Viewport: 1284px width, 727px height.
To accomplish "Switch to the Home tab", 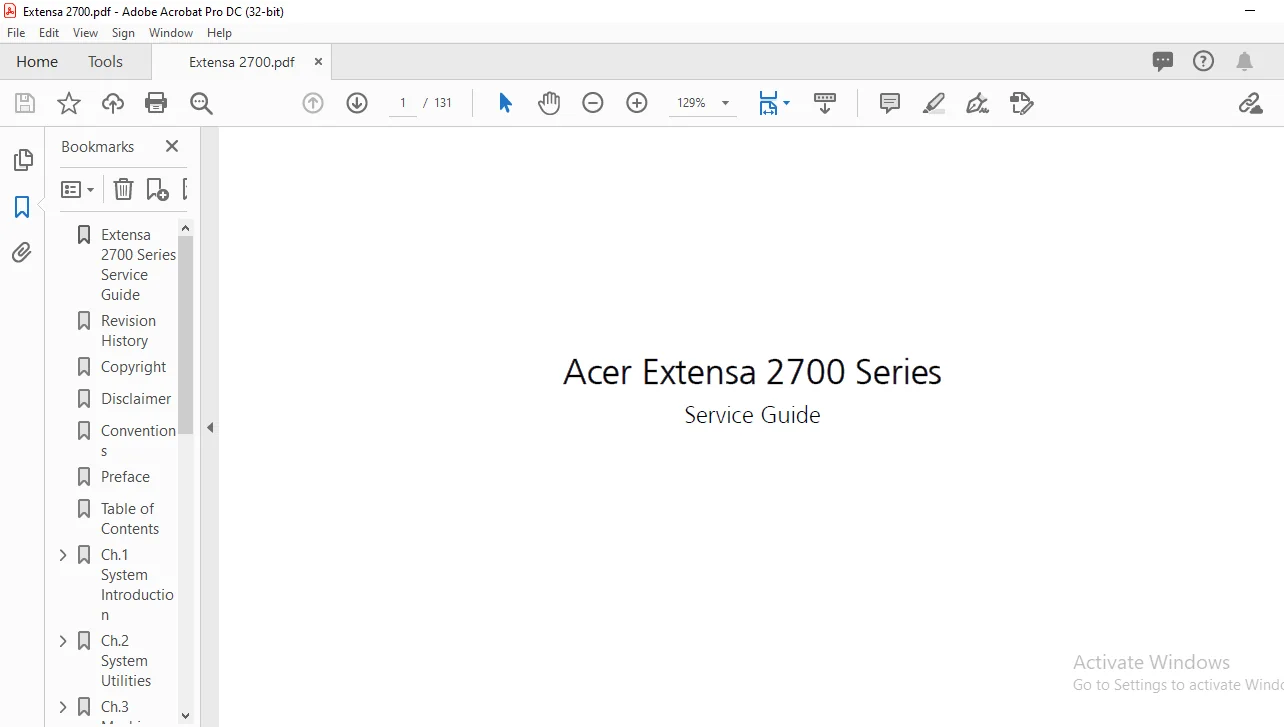I will (37, 61).
